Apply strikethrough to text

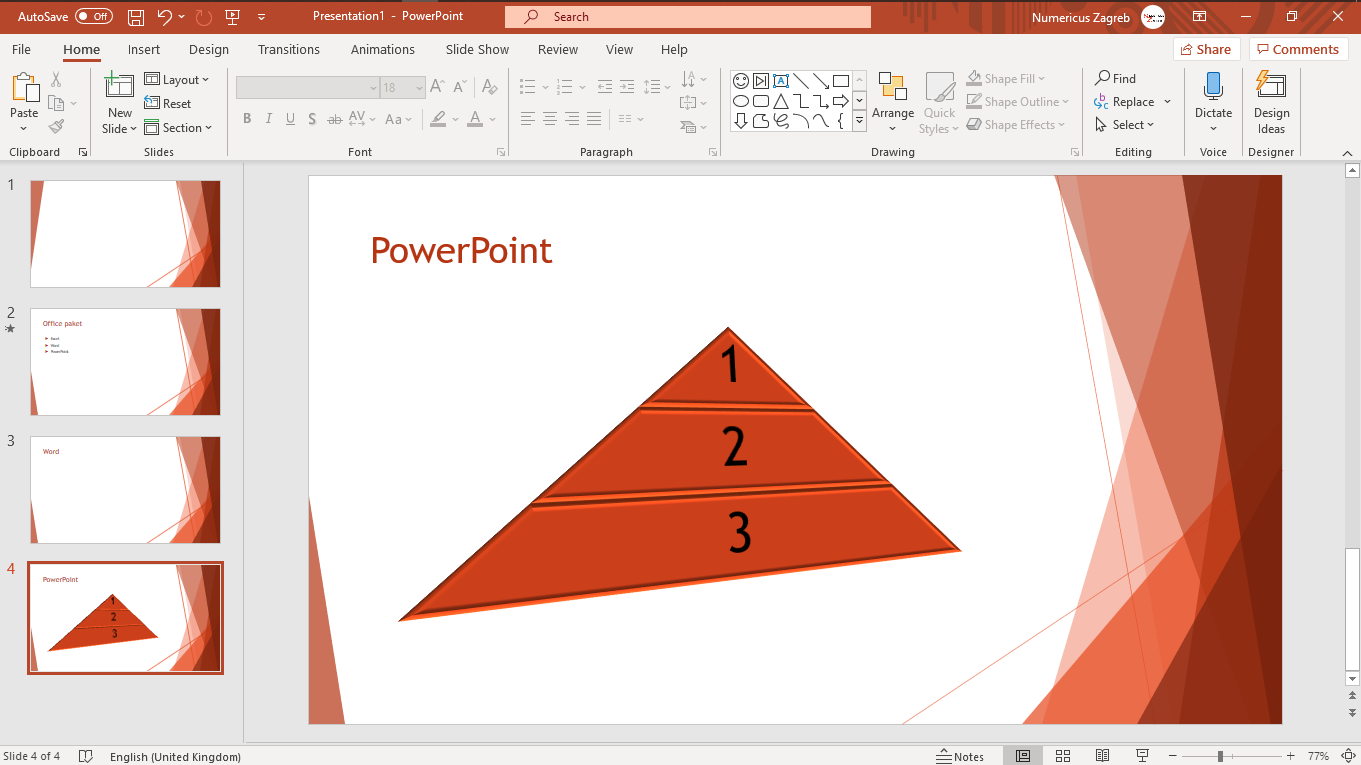point(333,118)
